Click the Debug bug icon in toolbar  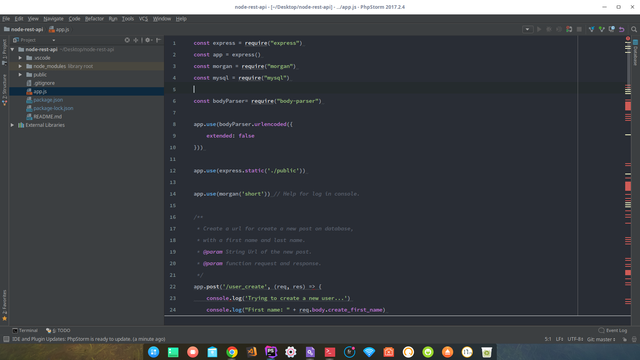point(549,29)
